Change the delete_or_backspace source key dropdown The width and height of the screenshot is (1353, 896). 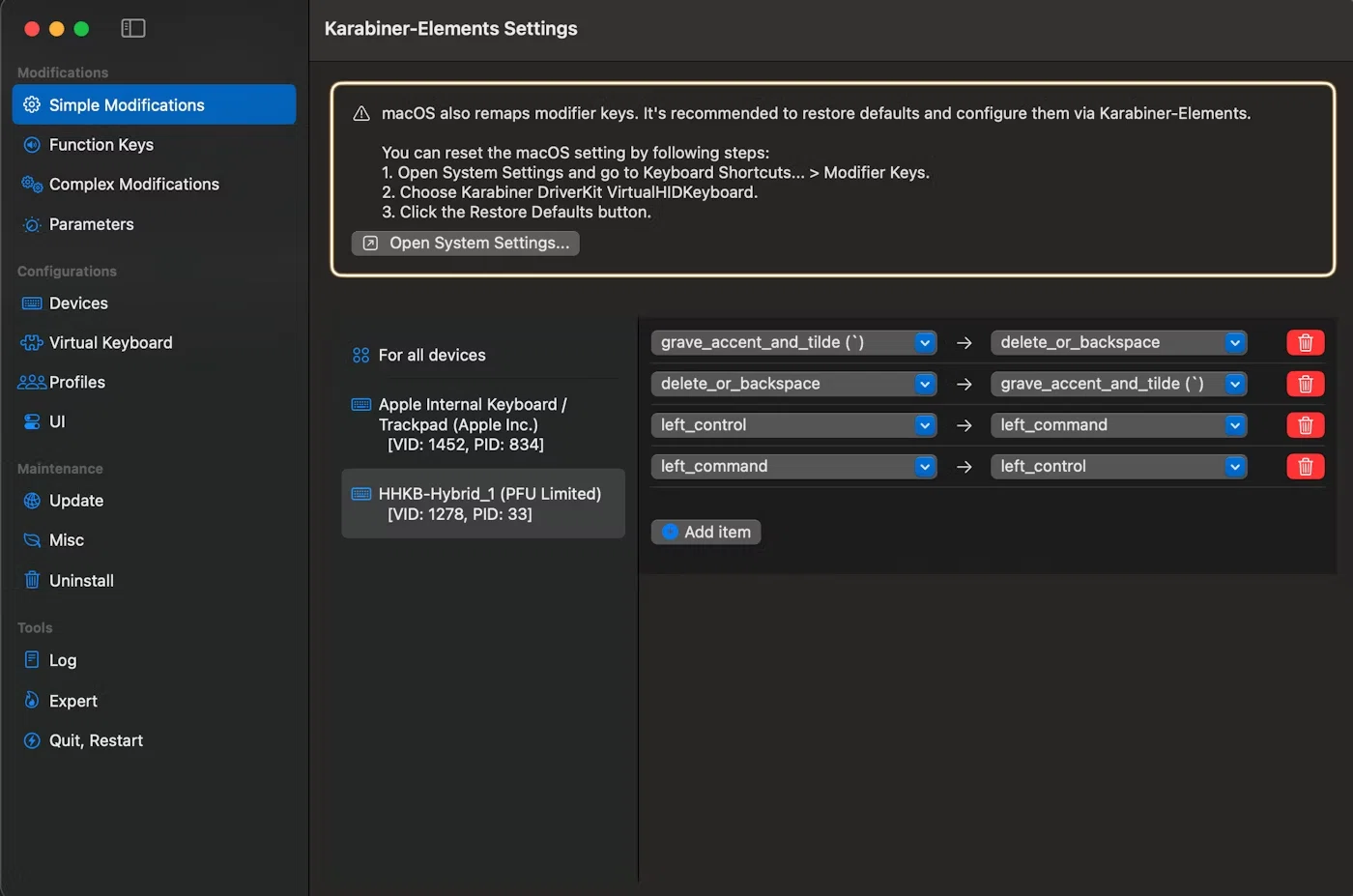793,385
